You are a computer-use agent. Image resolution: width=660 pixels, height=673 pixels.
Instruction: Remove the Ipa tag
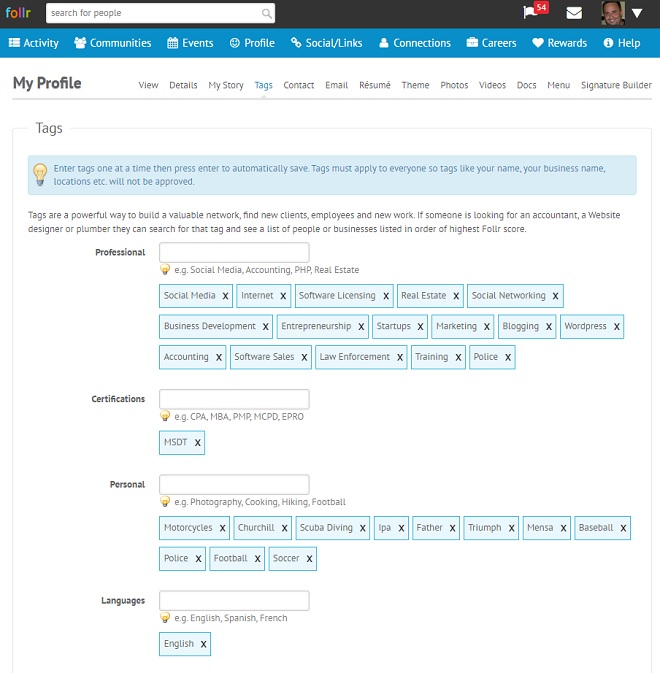[402, 528]
